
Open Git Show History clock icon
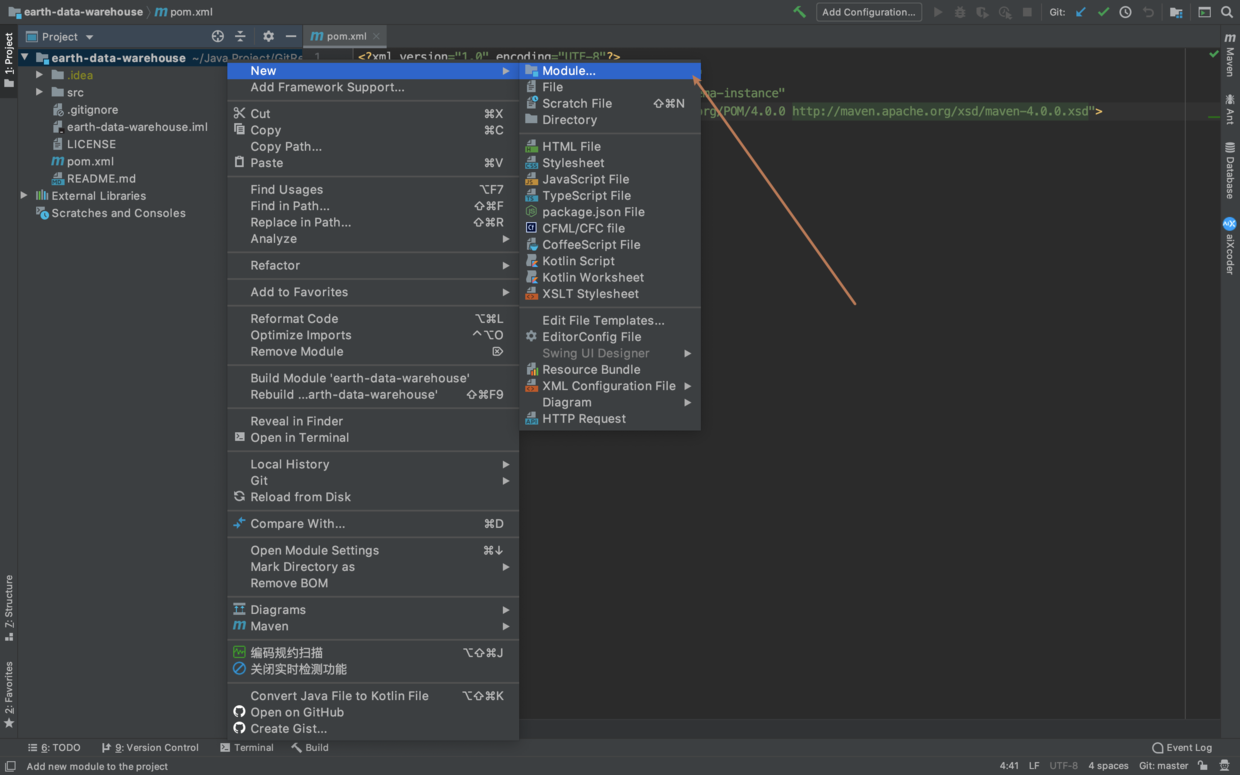tap(1125, 12)
